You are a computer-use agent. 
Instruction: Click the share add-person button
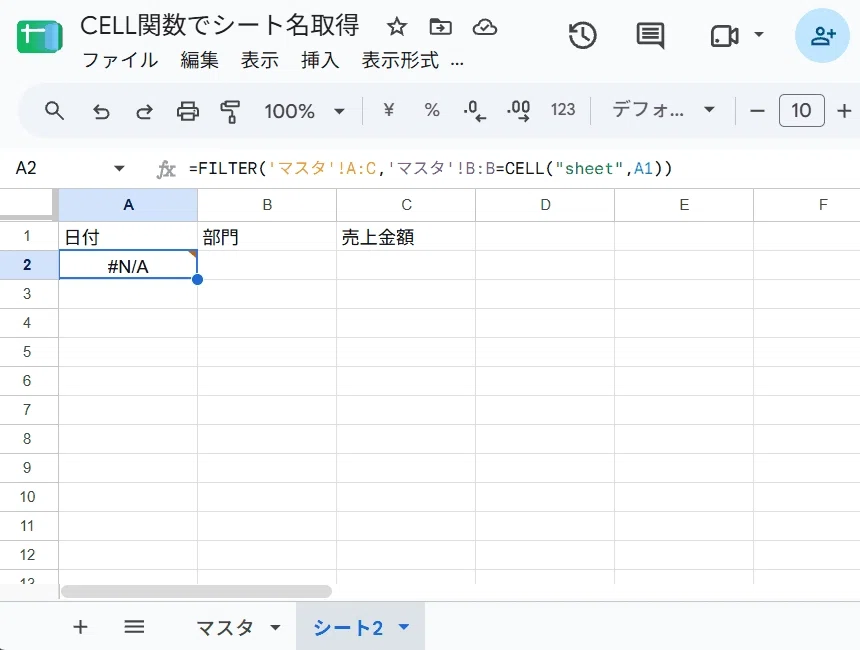pyautogui.click(x=822, y=36)
